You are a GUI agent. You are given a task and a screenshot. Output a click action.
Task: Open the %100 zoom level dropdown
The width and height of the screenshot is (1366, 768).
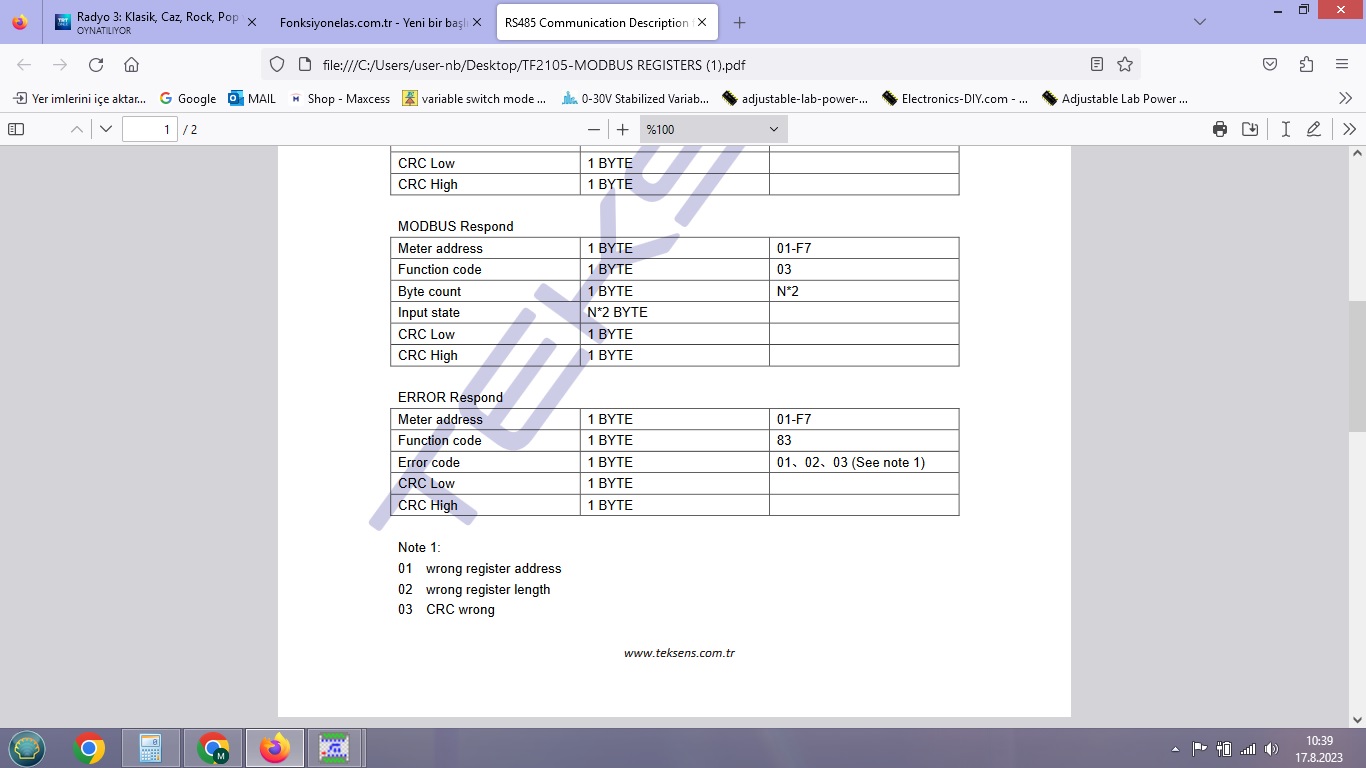[713, 129]
